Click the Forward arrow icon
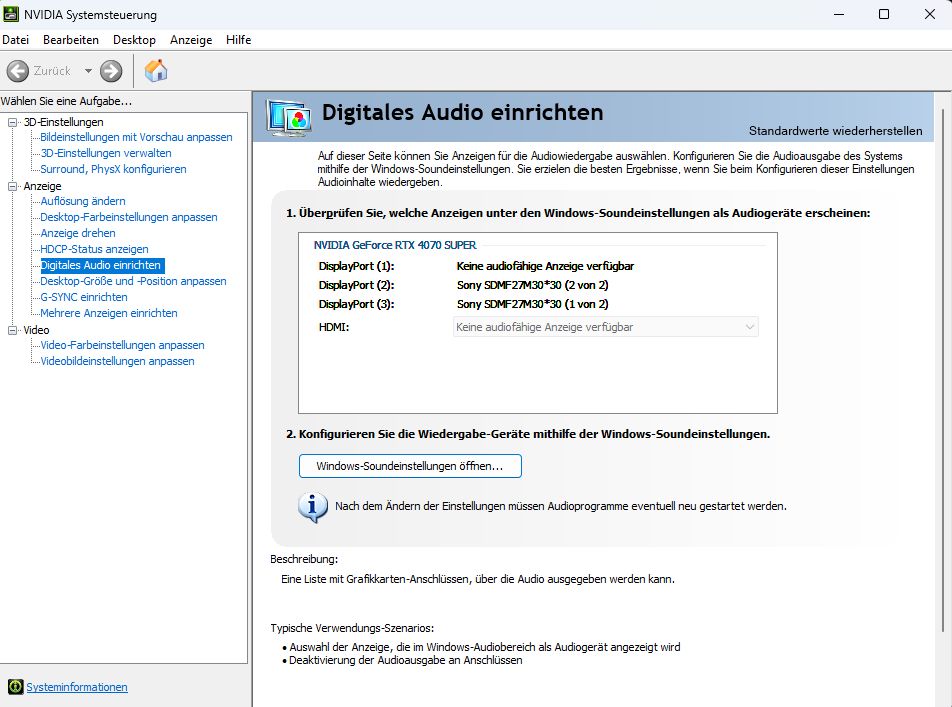This screenshot has height=707, width=952. 111,71
